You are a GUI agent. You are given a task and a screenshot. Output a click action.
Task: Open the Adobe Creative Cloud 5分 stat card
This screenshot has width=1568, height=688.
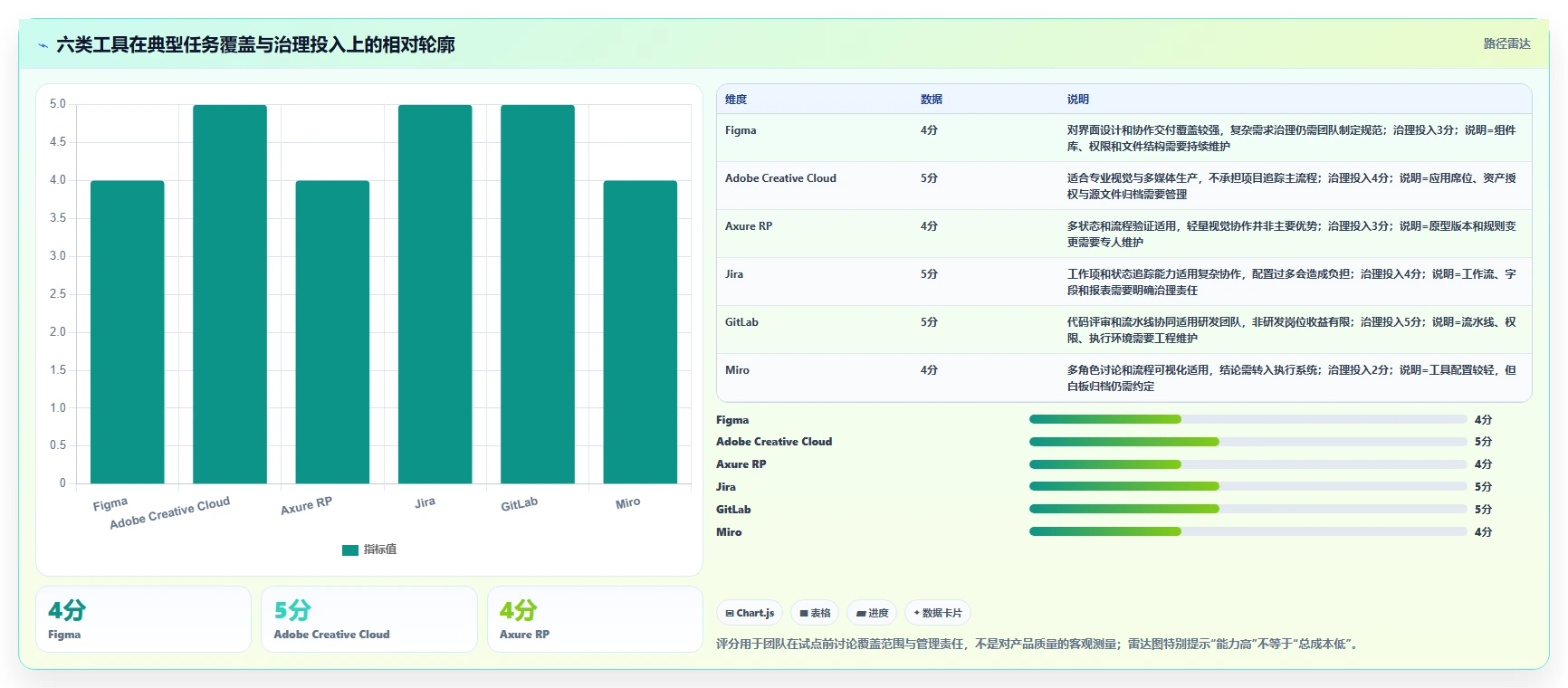pyautogui.click(x=369, y=619)
